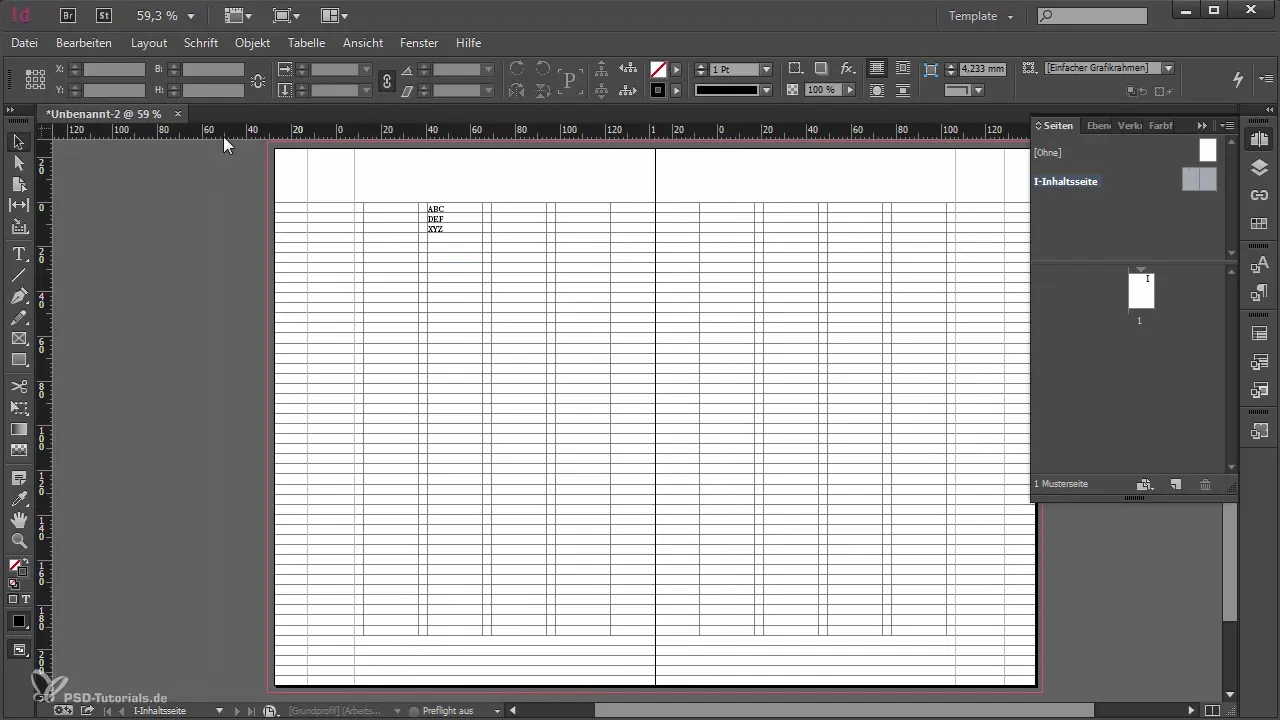The image size is (1280, 720).
Task: Toggle formatting affects container button
Action: (13, 599)
